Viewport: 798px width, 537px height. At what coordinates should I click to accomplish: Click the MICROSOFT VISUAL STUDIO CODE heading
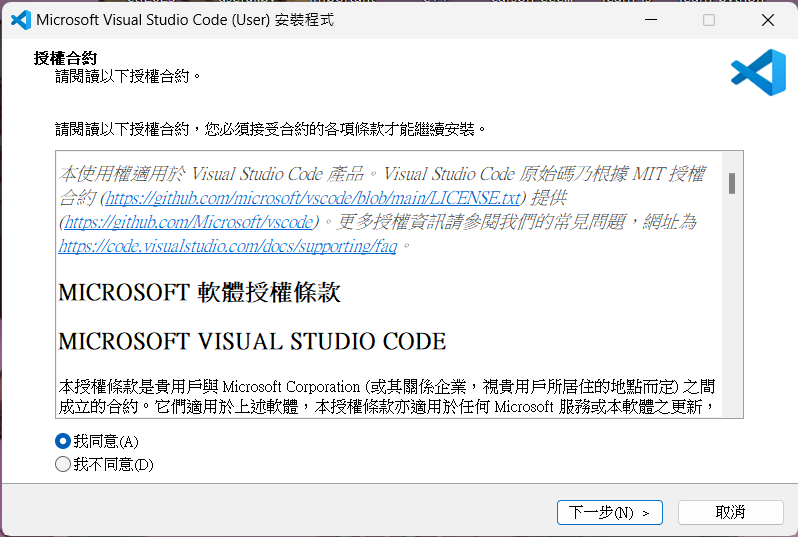click(x=252, y=341)
